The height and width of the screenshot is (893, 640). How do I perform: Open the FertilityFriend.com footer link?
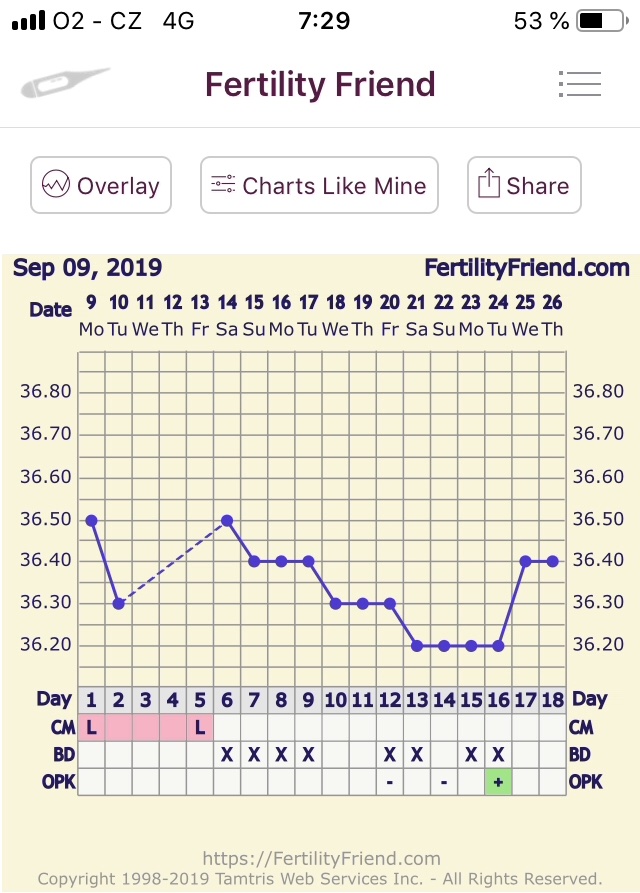[321, 858]
